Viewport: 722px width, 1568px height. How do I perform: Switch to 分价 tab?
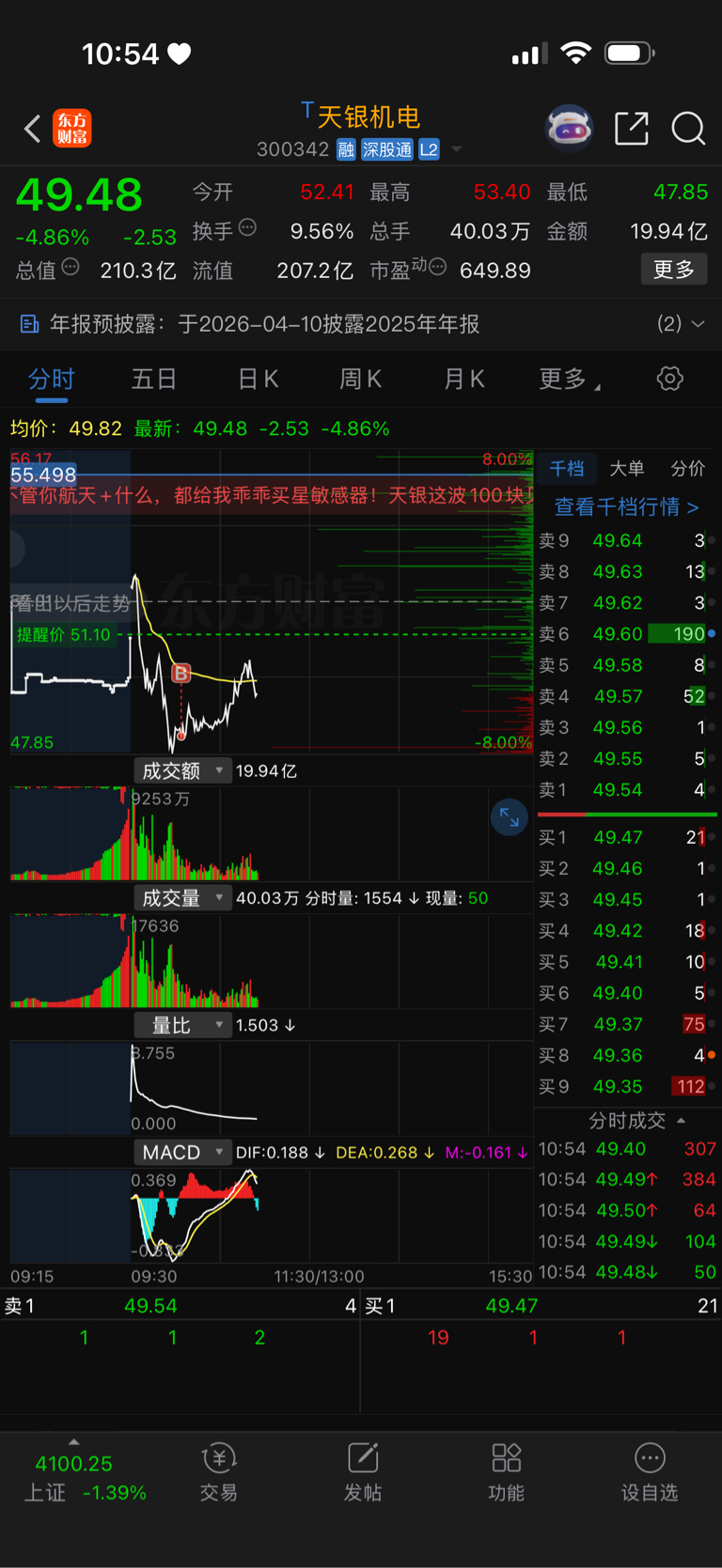[x=688, y=468]
